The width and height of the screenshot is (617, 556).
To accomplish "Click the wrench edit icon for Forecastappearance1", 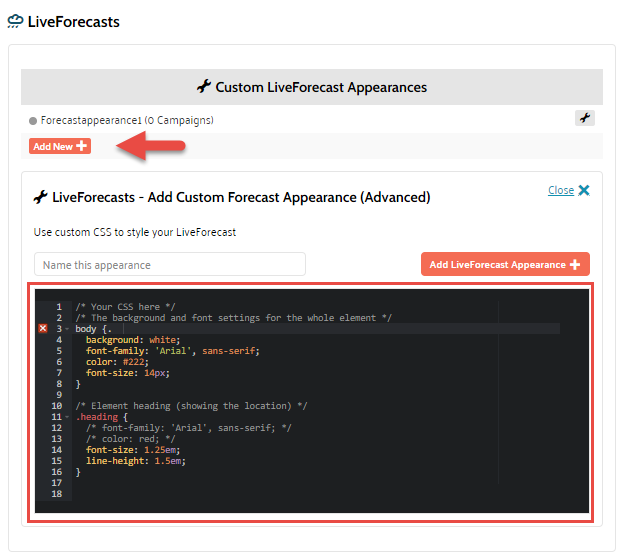I will tap(585, 118).
